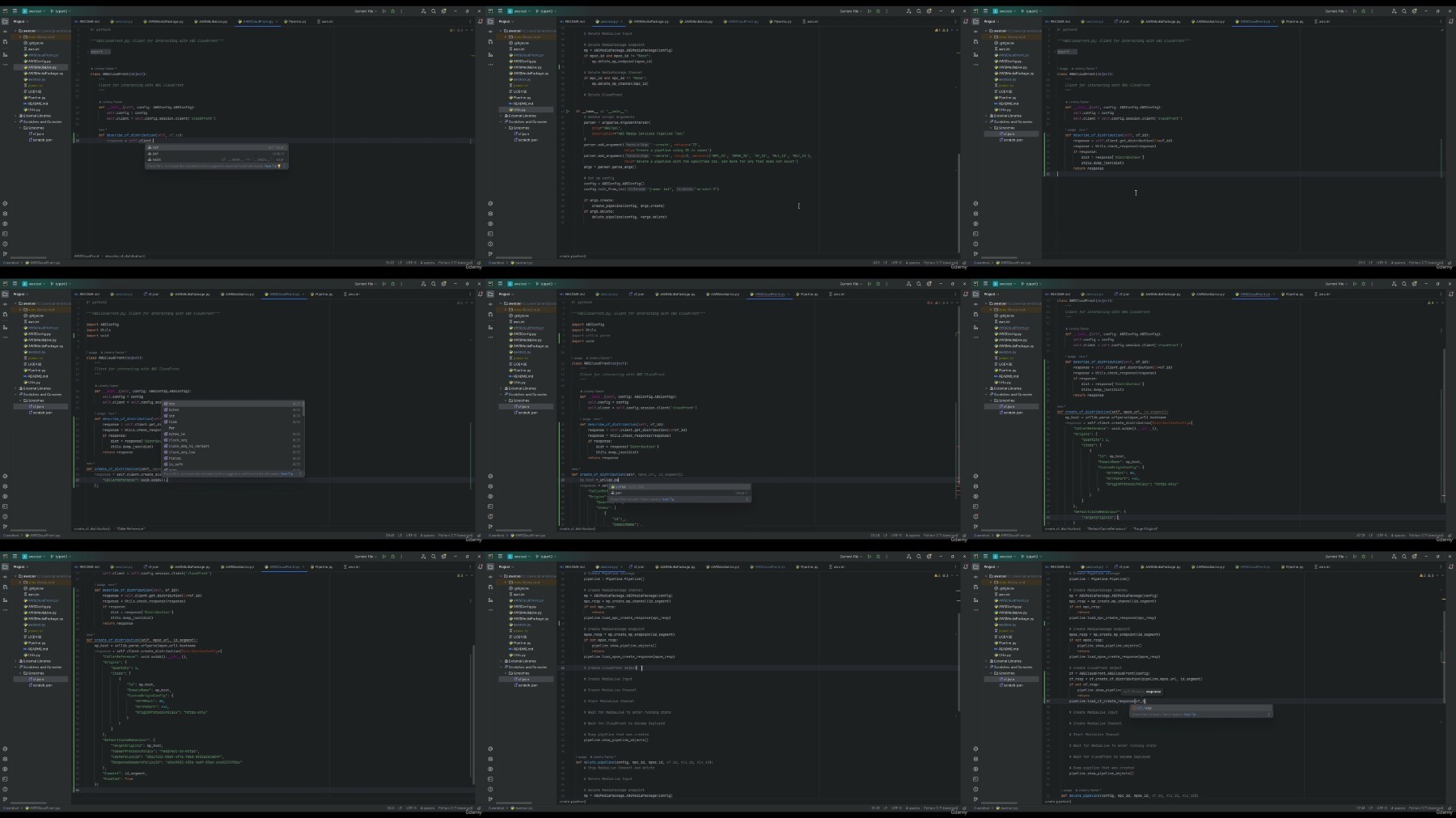Select the README.md tab in the bottom-right screenshot
The height and width of the screenshot is (818, 1456).
1060,566
